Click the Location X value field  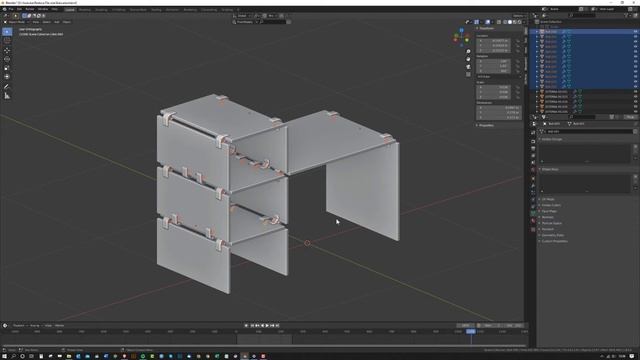[493, 40]
